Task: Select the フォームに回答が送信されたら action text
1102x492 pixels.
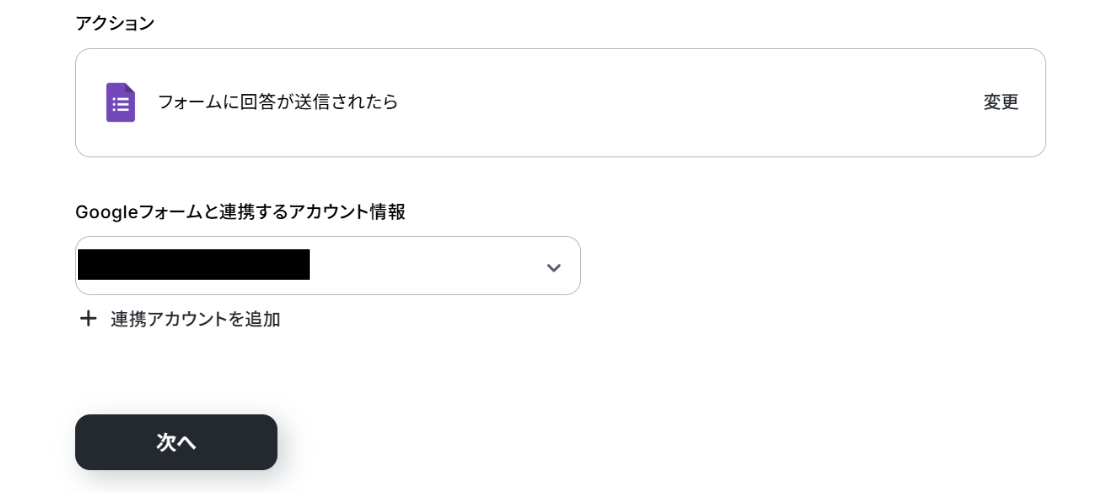Action: click(278, 102)
